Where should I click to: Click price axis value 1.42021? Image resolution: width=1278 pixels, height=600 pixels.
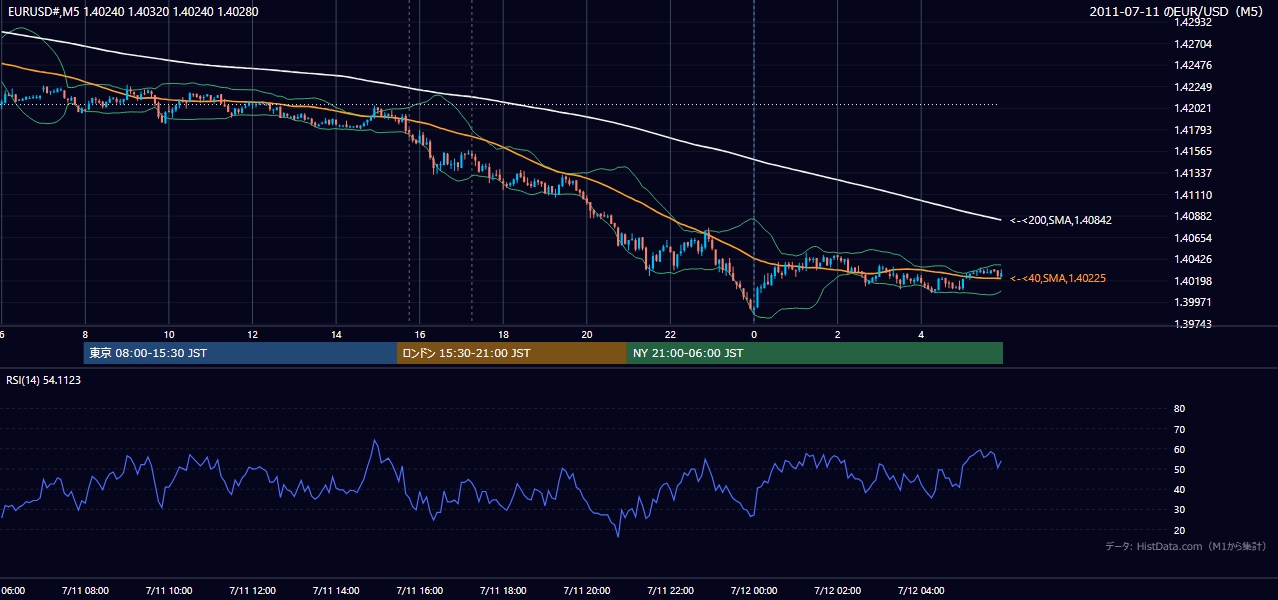click(1193, 109)
